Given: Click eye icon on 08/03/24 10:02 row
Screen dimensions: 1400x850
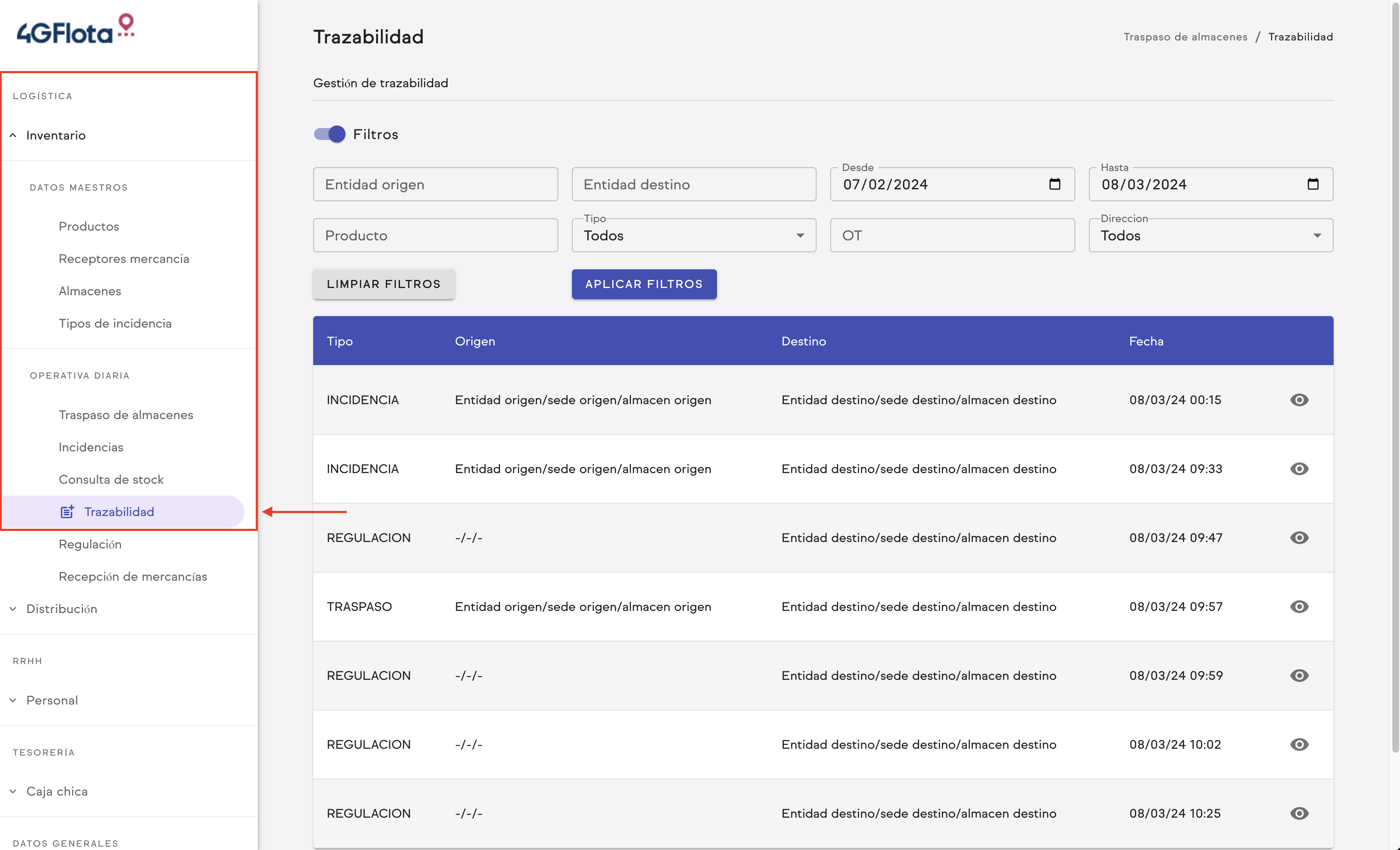Looking at the screenshot, I should coord(1299,744).
